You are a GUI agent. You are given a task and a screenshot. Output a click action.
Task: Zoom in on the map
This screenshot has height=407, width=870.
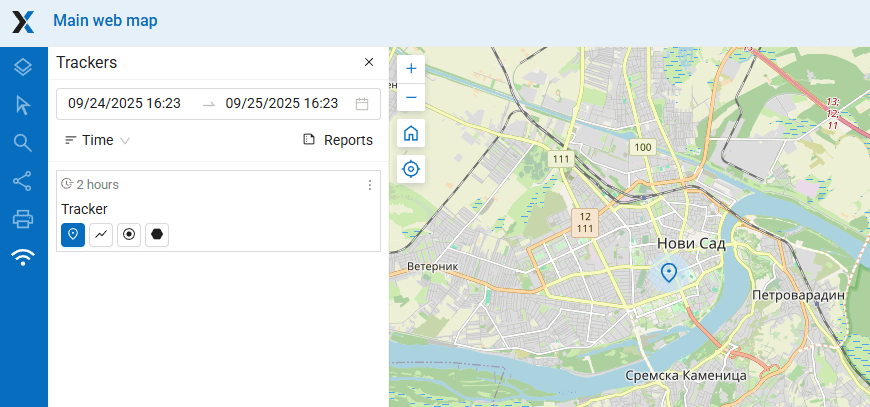coord(410,69)
